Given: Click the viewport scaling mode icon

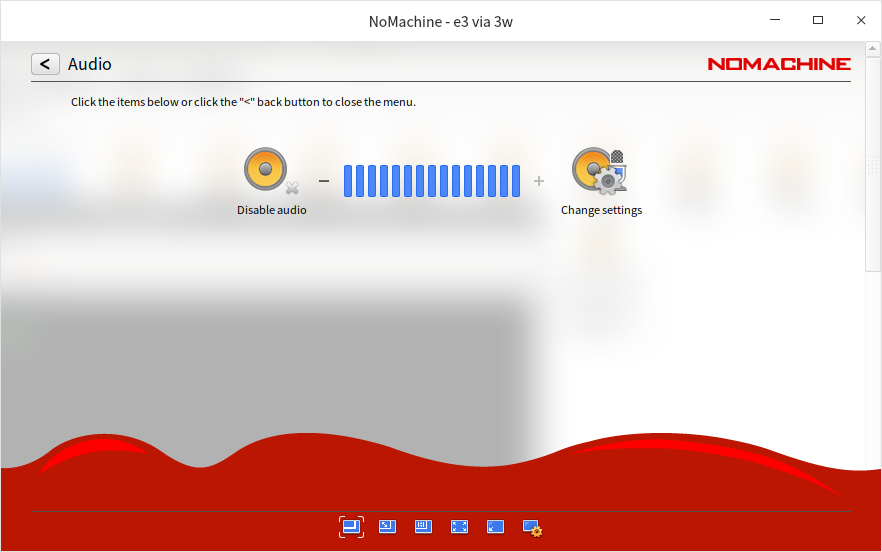Looking at the screenshot, I should point(424,527).
